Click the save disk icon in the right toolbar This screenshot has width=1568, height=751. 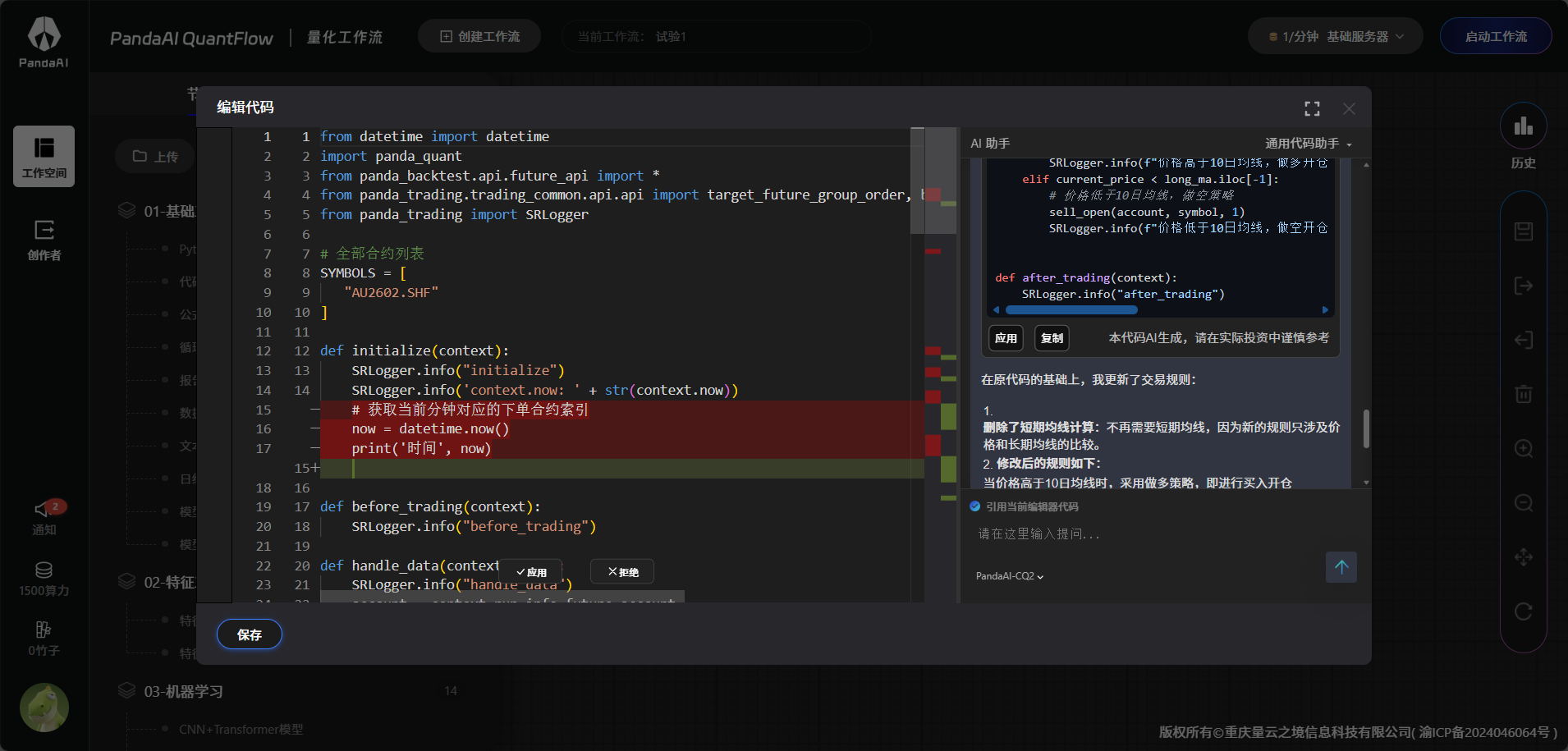tap(1524, 231)
